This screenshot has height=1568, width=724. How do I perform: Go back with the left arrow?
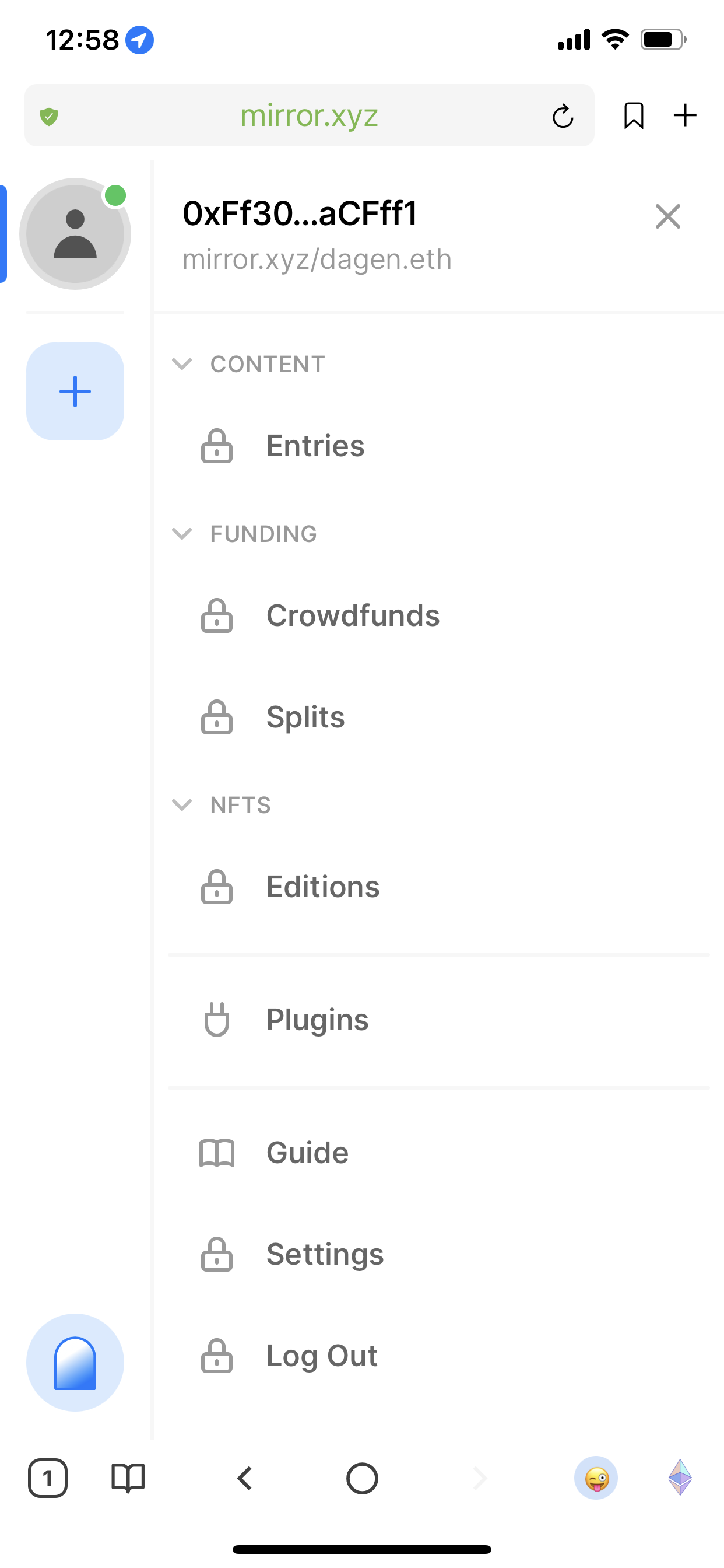(245, 1478)
